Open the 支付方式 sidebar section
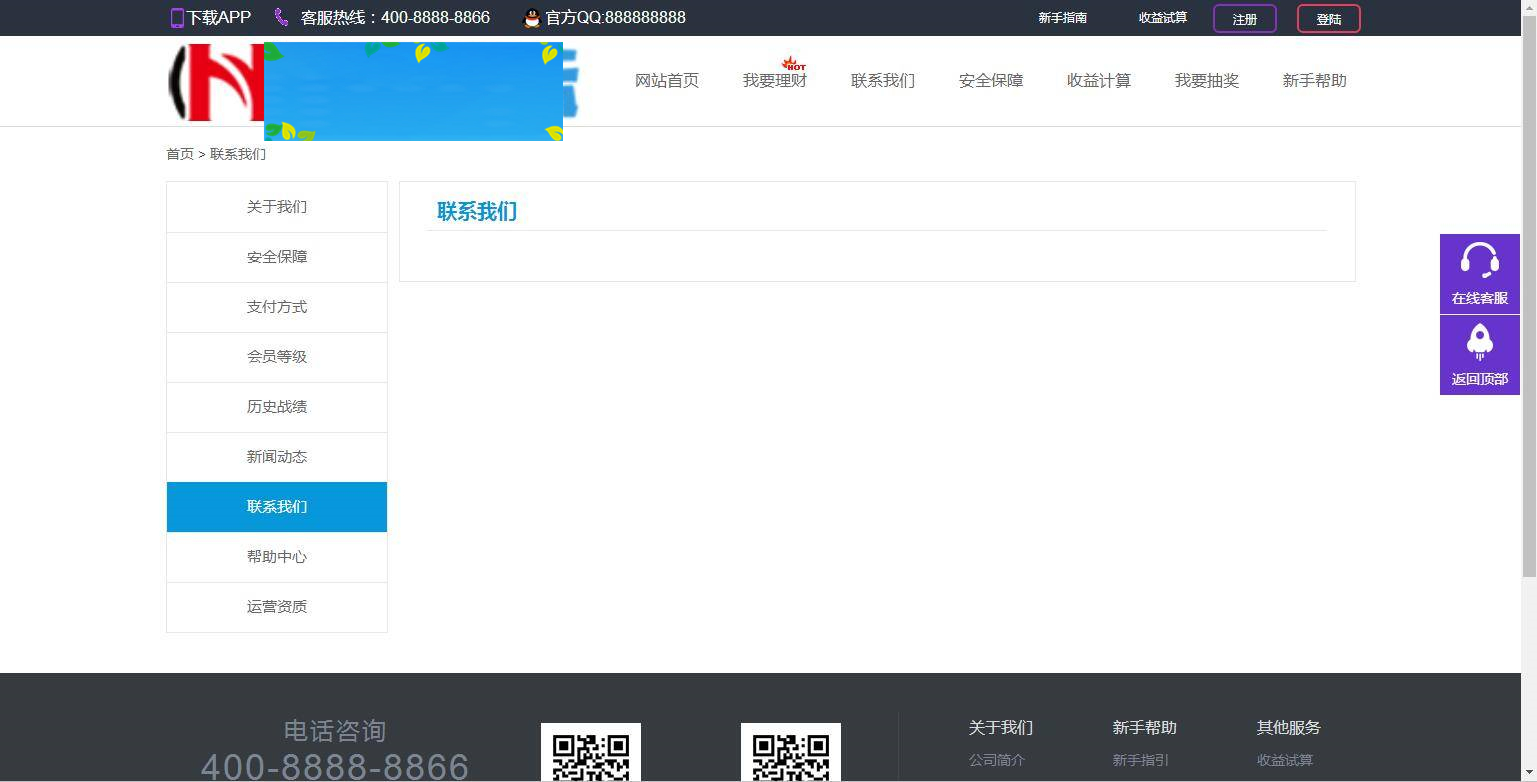Screen dimensions: 1537x782 [277, 307]
